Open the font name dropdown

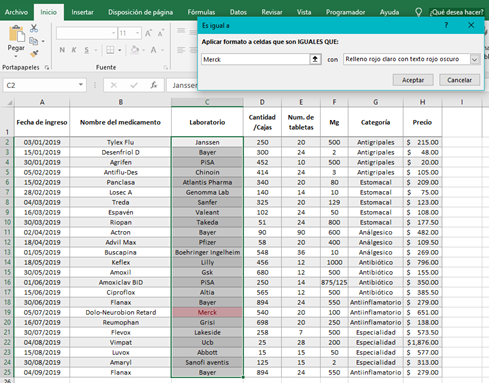point(113,33)
